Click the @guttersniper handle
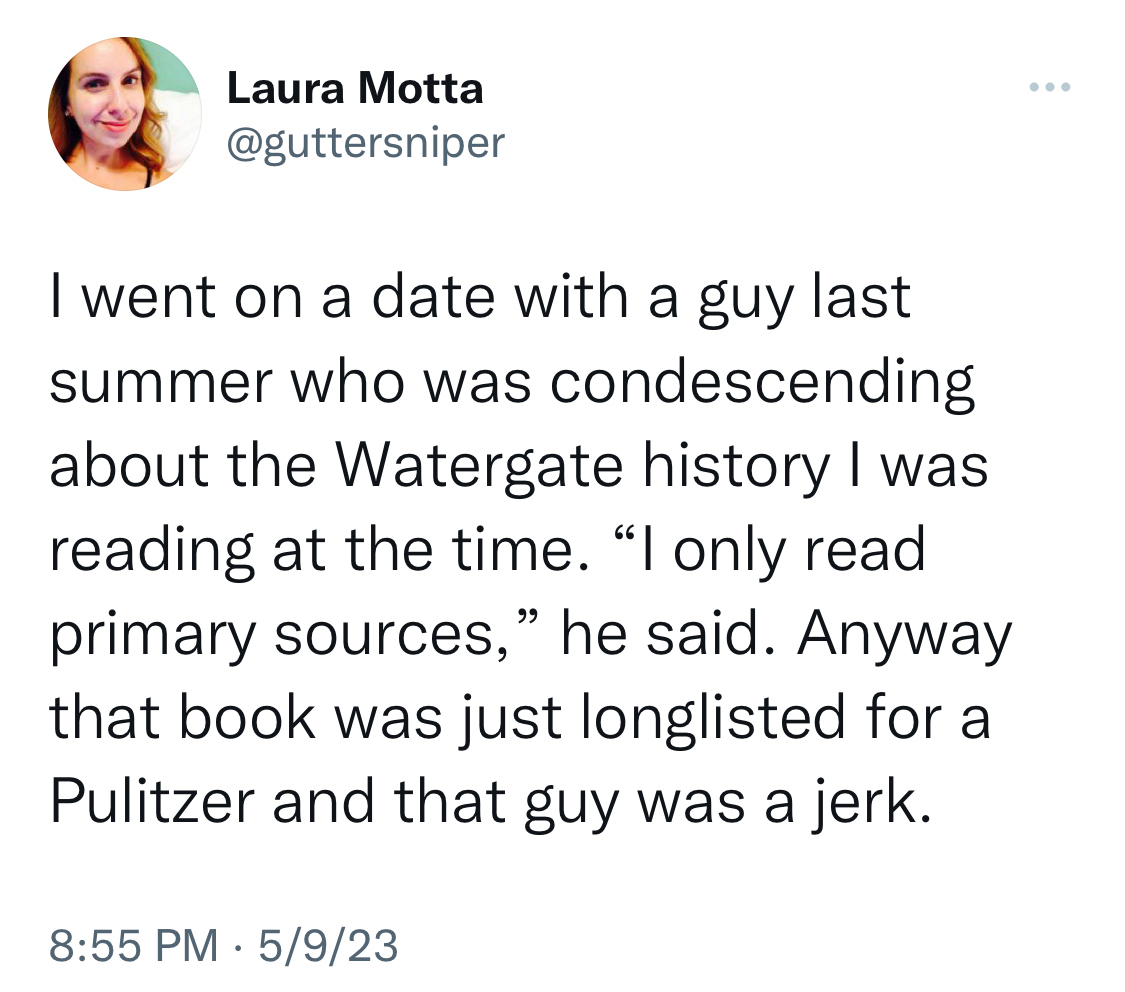The width and height of the screenshot is (1125, 992). click(x=366, y=143)
